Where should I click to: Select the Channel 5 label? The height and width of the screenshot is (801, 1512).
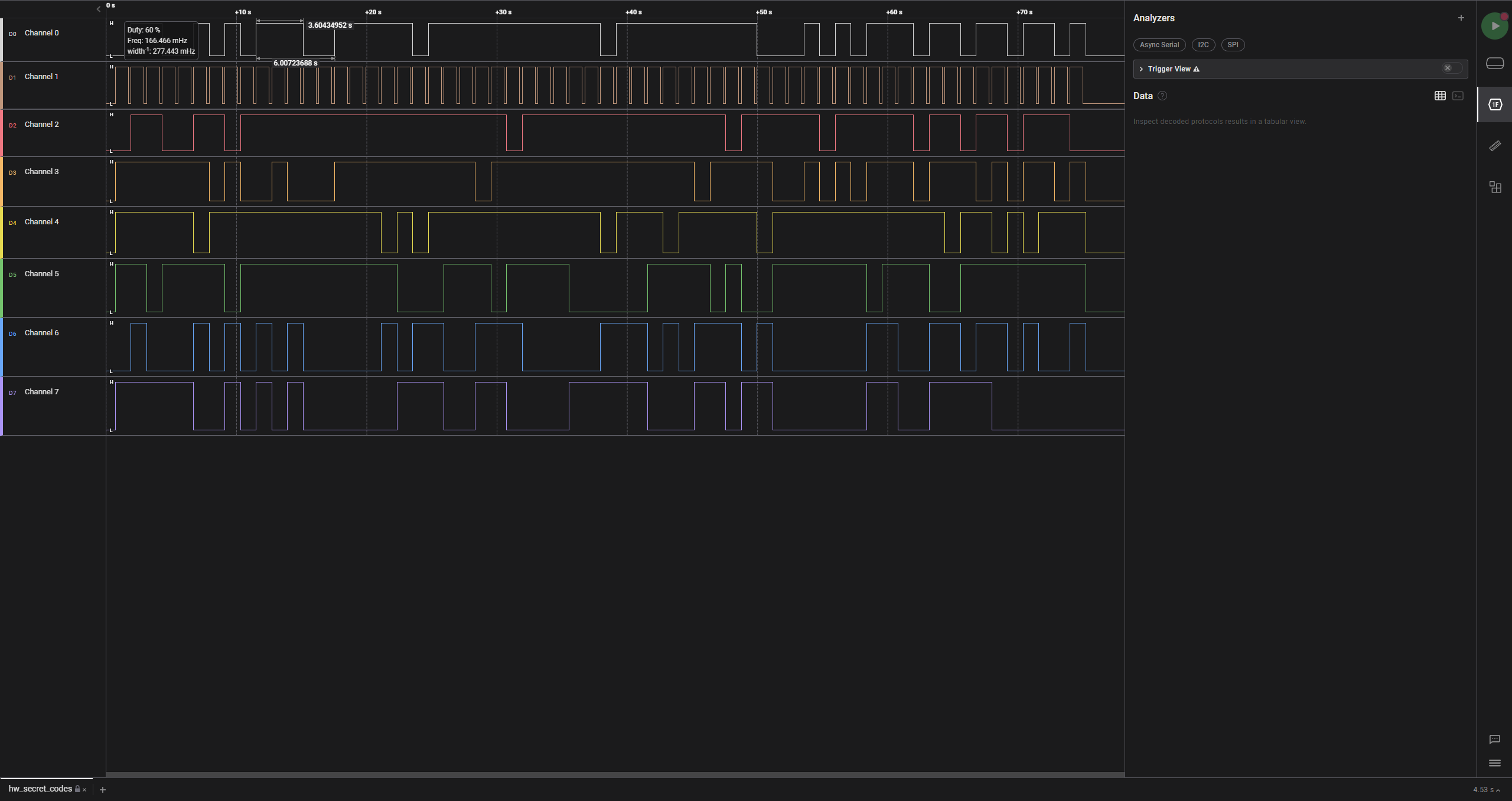tap(41, 274)
